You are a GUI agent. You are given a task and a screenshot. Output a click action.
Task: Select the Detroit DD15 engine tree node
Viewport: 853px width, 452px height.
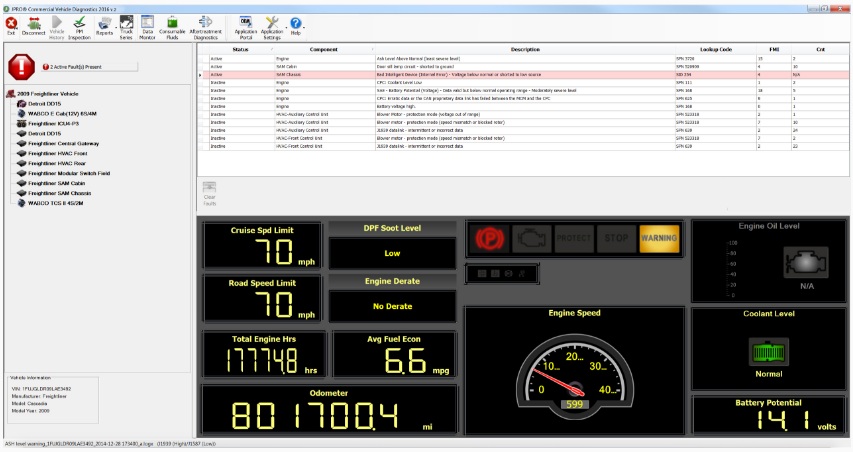pos(46,104)
